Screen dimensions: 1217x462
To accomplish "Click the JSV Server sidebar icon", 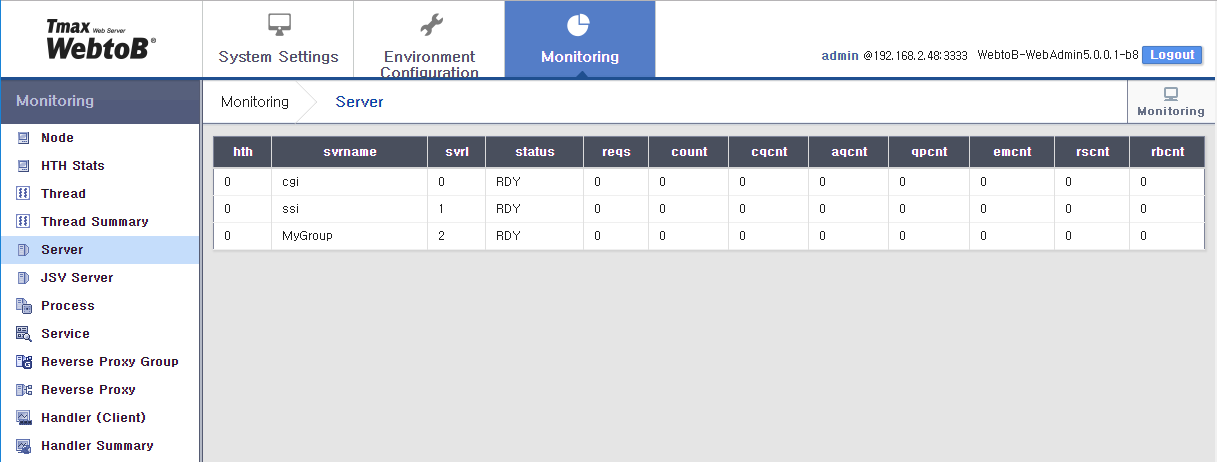I will (23, 278).
